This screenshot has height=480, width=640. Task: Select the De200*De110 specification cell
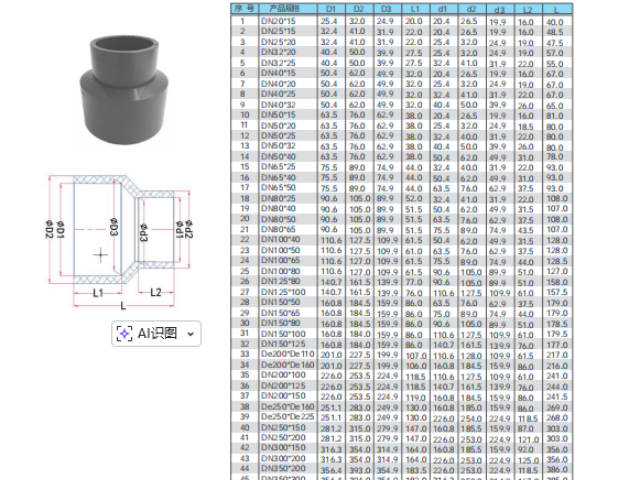pyautogui.click(x=286, y=354)
